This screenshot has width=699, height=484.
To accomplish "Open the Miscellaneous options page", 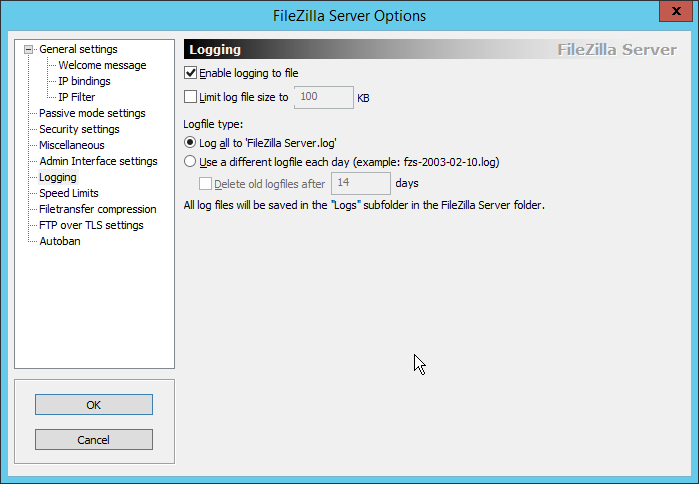I will (x=72, y=145).
